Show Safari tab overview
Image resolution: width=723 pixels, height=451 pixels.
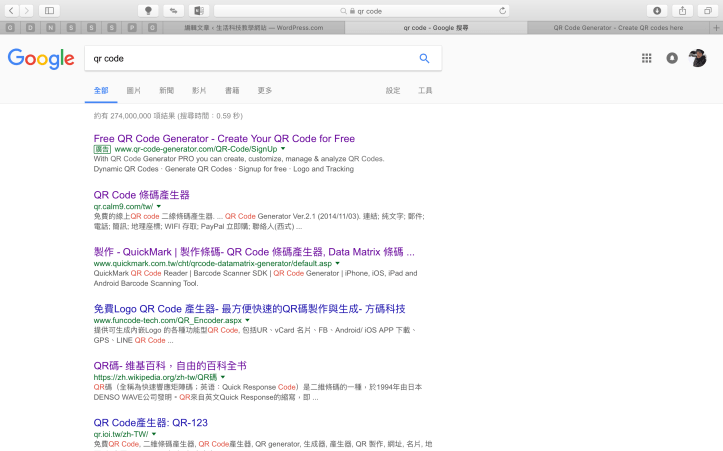[x=708, y=10]
